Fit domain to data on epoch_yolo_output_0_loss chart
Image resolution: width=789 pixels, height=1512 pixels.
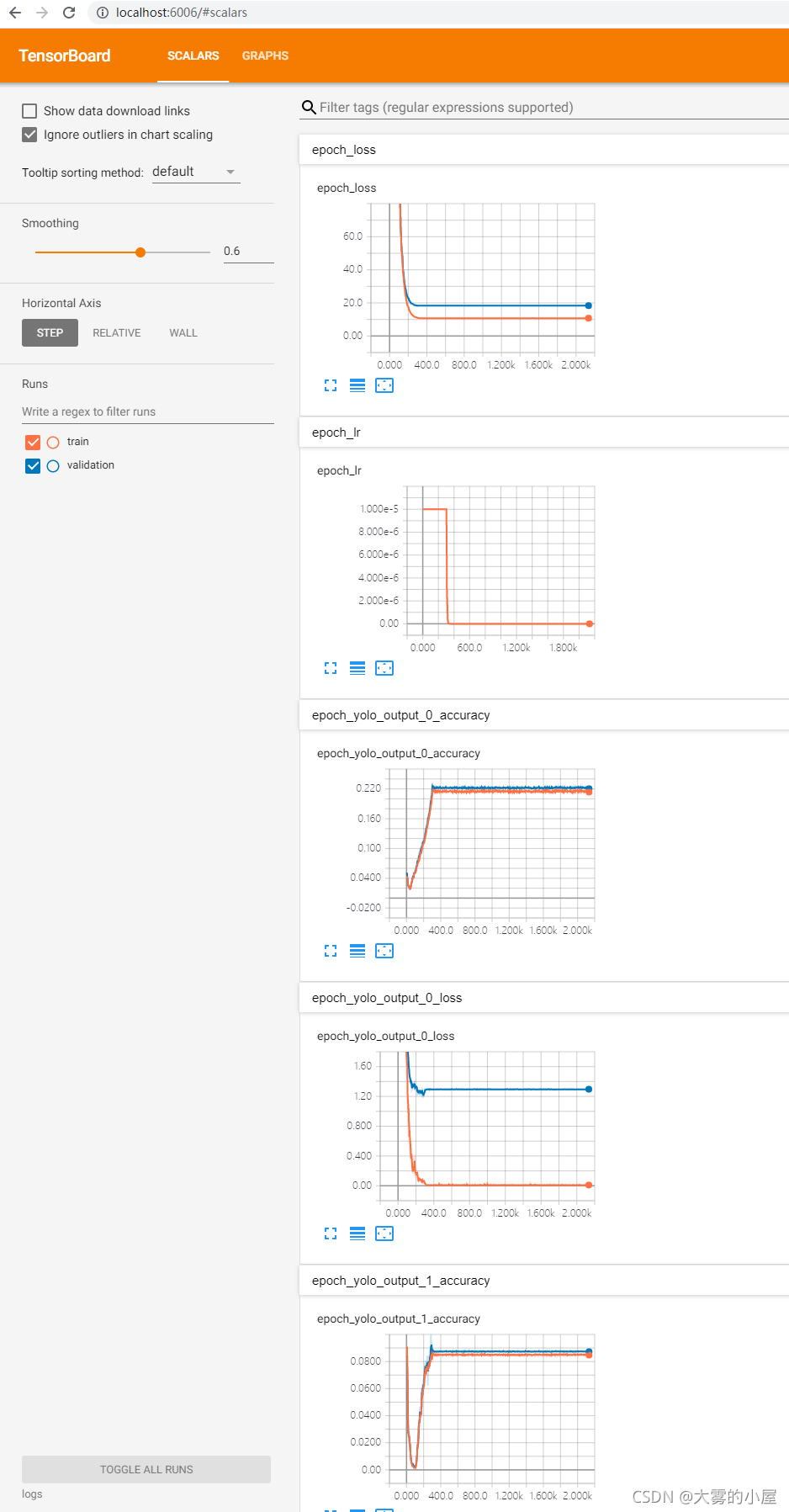(384, 1233)
